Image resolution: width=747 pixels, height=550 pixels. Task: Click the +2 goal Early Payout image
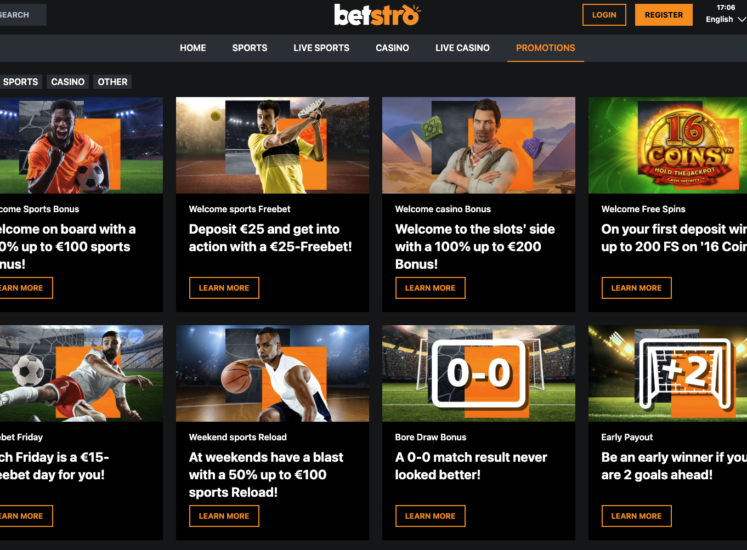667,373
